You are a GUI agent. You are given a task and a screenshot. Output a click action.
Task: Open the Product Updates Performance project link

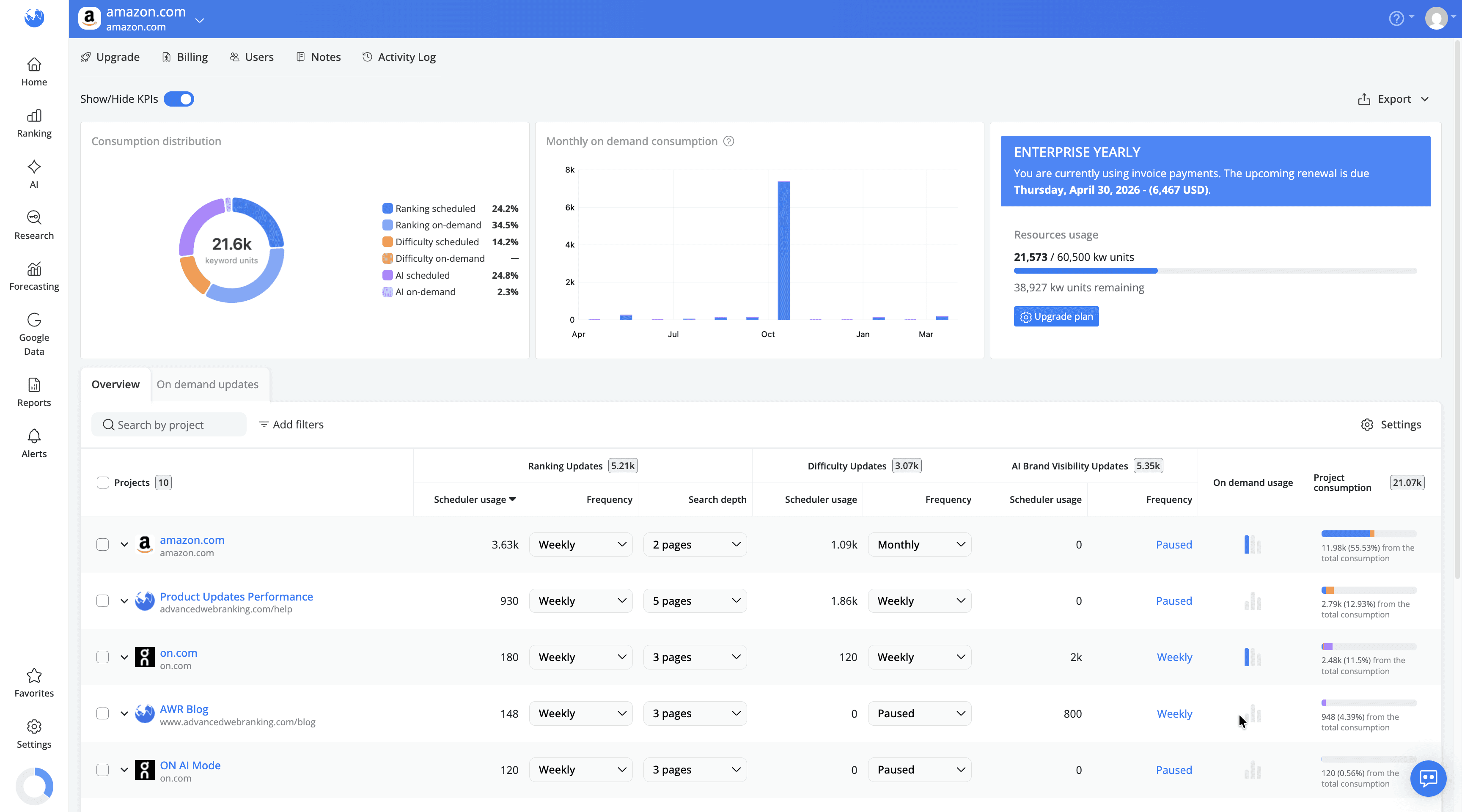click(x=236, y=596)
